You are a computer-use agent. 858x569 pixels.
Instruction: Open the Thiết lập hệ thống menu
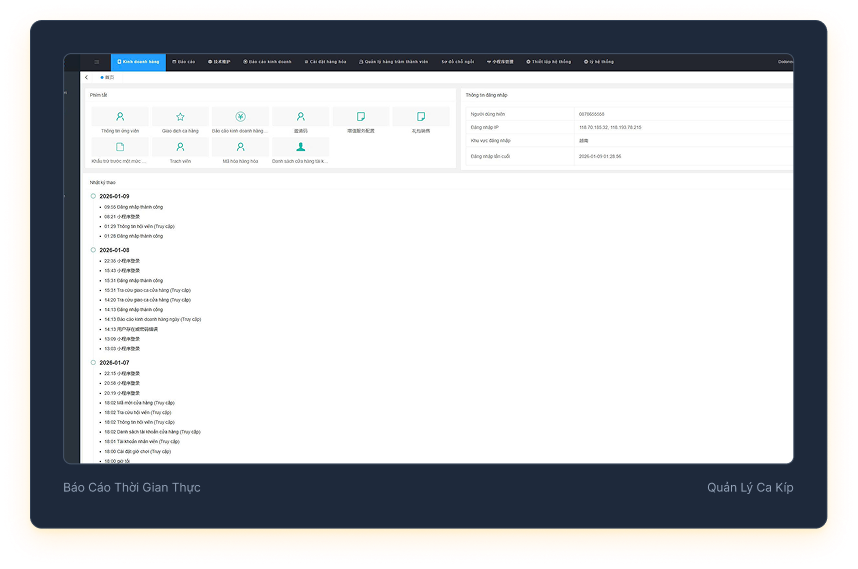tap(548, 62)
